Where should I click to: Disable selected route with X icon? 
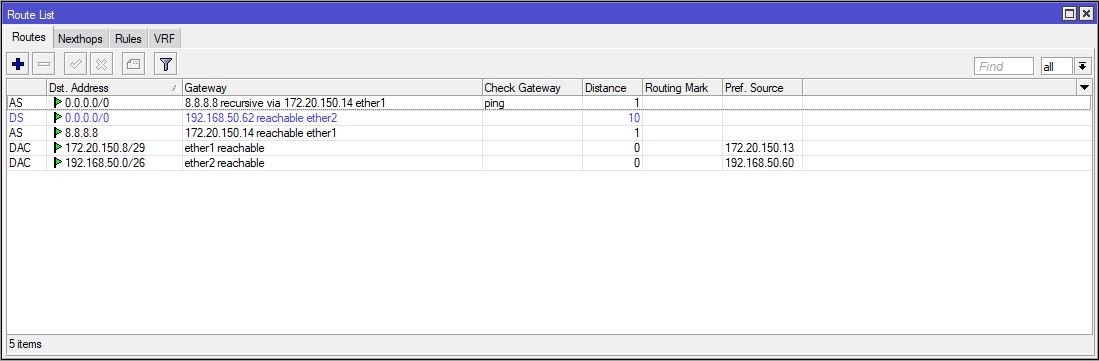101,65
